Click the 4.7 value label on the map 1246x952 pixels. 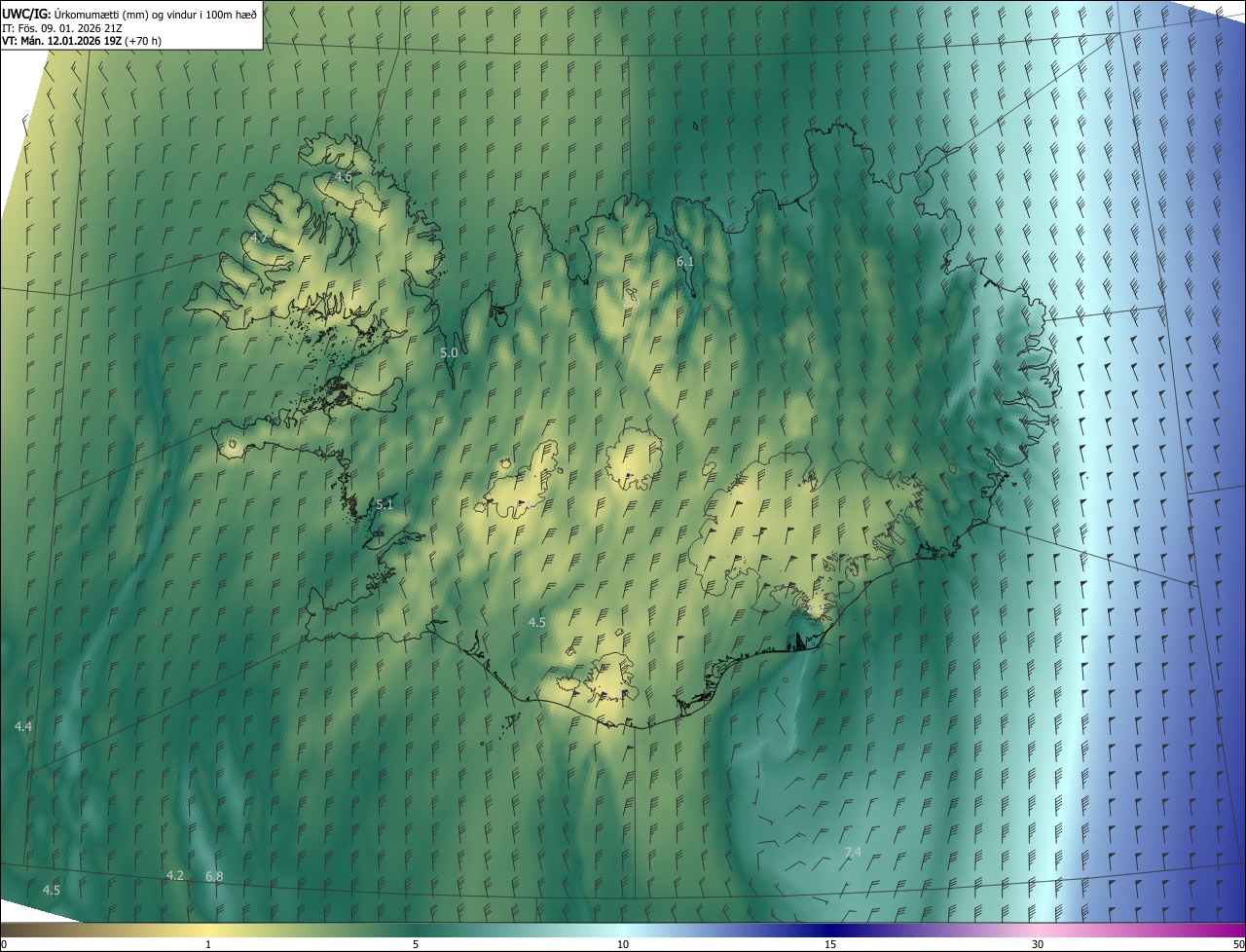click(x=258, y=238)
